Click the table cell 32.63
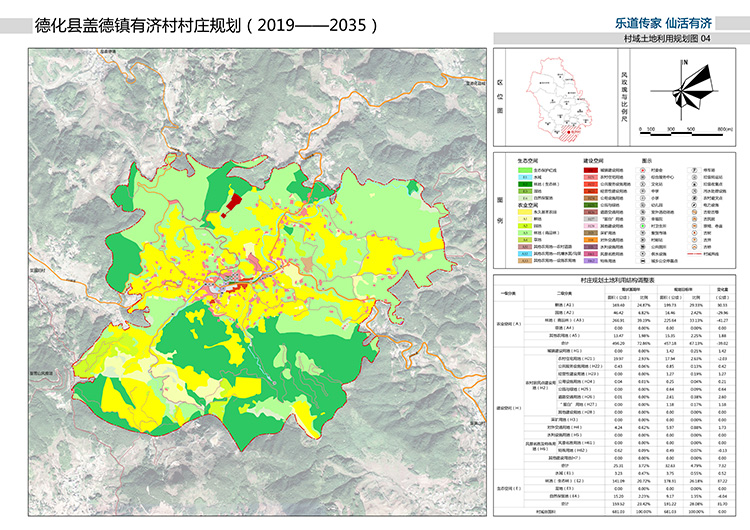Image resolution: width=750 pixels, height=530 pixels. click(x=670, y=466)
